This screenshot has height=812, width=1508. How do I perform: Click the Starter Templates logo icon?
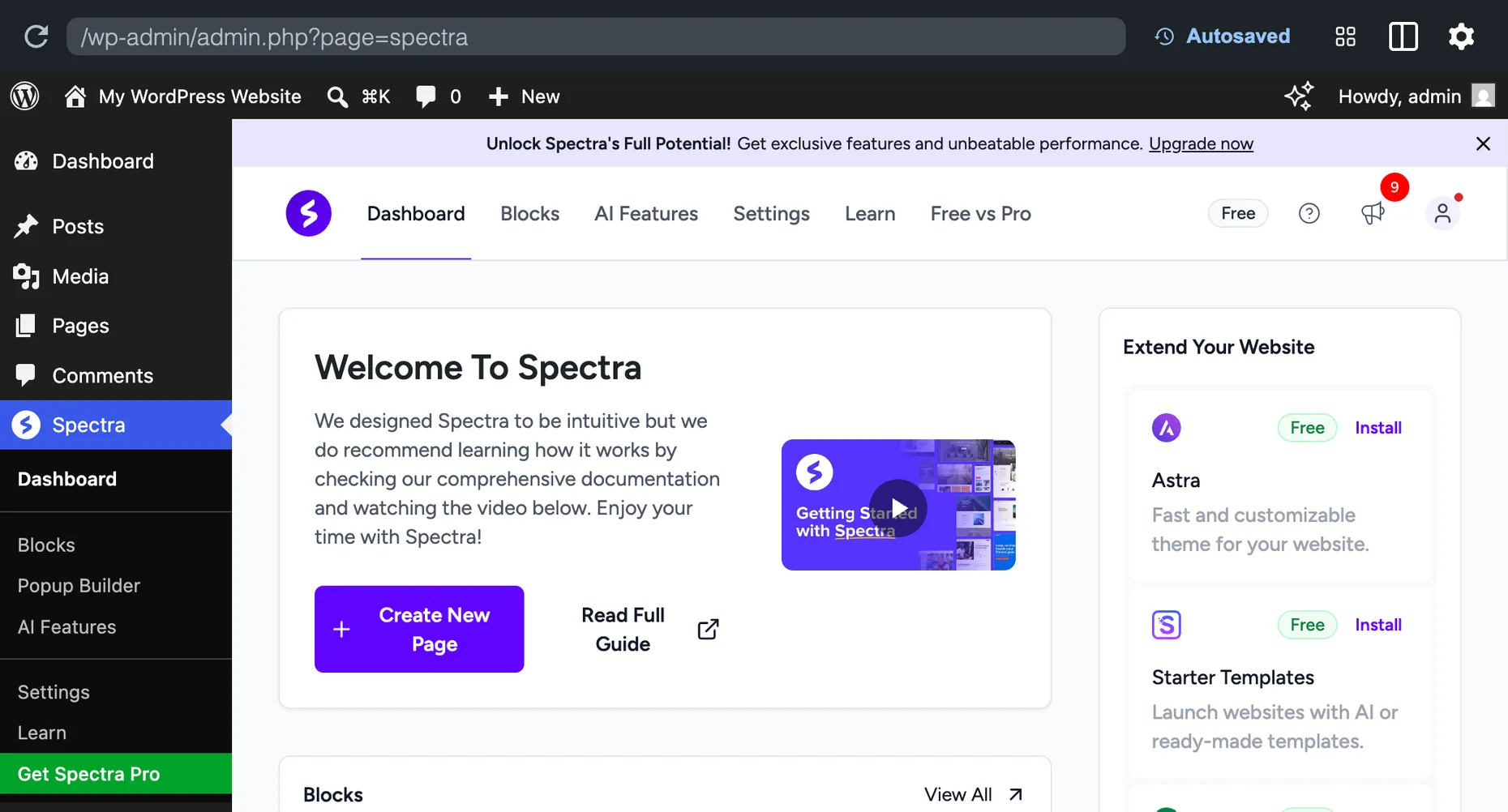point(1167,625)
